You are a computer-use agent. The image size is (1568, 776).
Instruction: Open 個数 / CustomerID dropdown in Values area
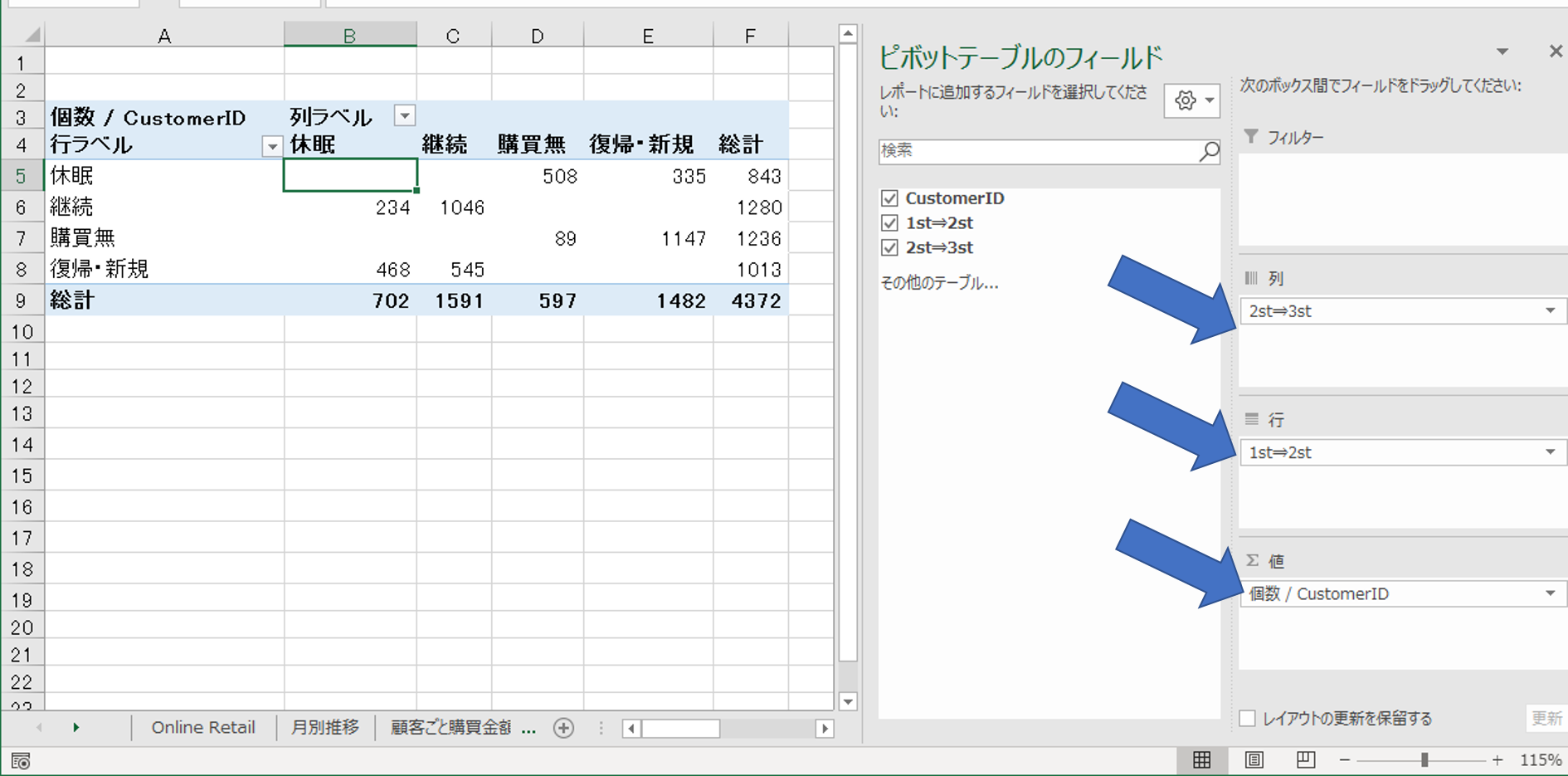1550,593
